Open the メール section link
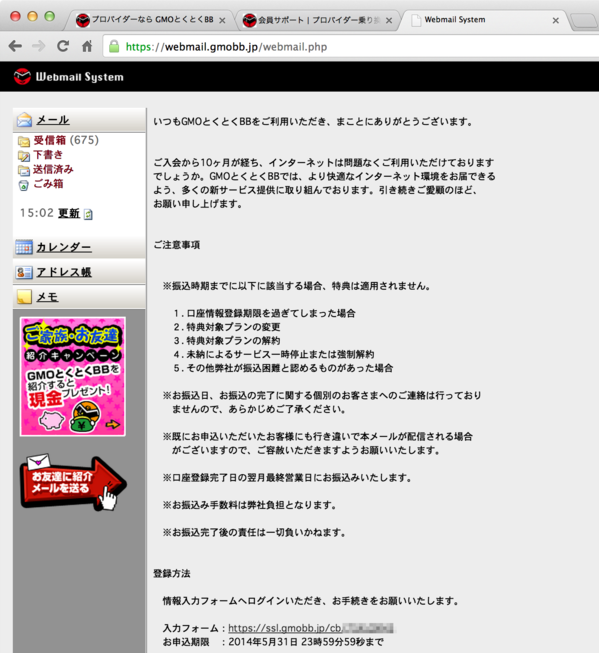The width and height of the screenshot is (599, 653). pyautogui.click(x=52, y=120)
